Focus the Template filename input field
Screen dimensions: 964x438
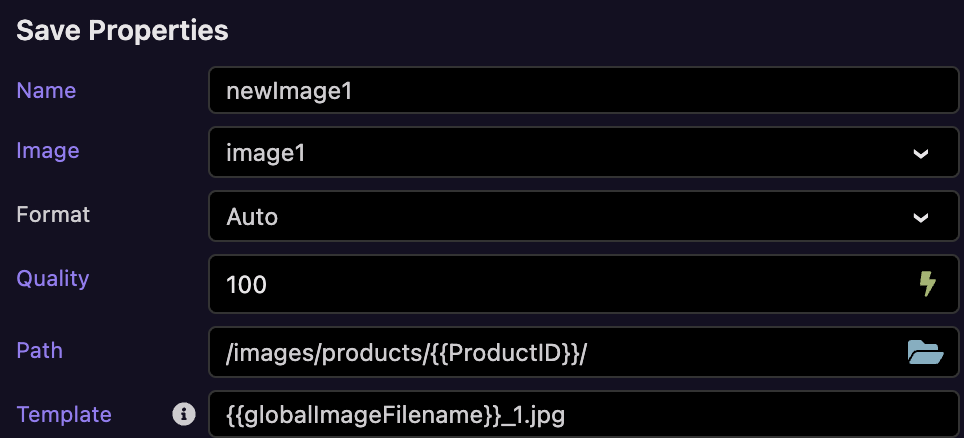coord(583,415)
